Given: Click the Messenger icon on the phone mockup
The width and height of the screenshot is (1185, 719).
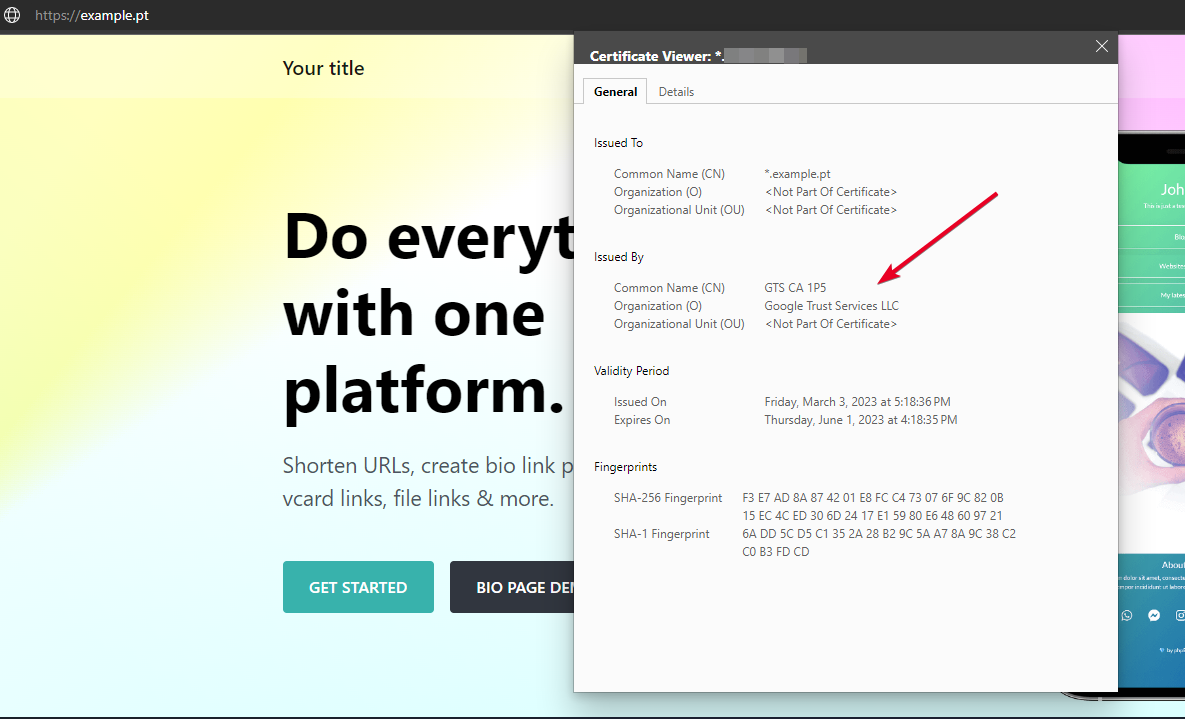Looking at the screenshot, I should (x=1154, y=615).
